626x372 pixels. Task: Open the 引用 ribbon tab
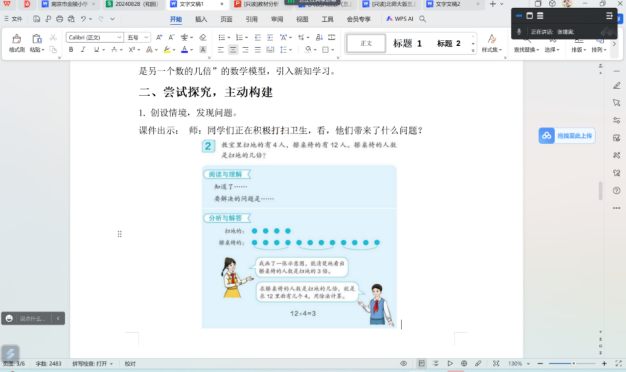252,19
